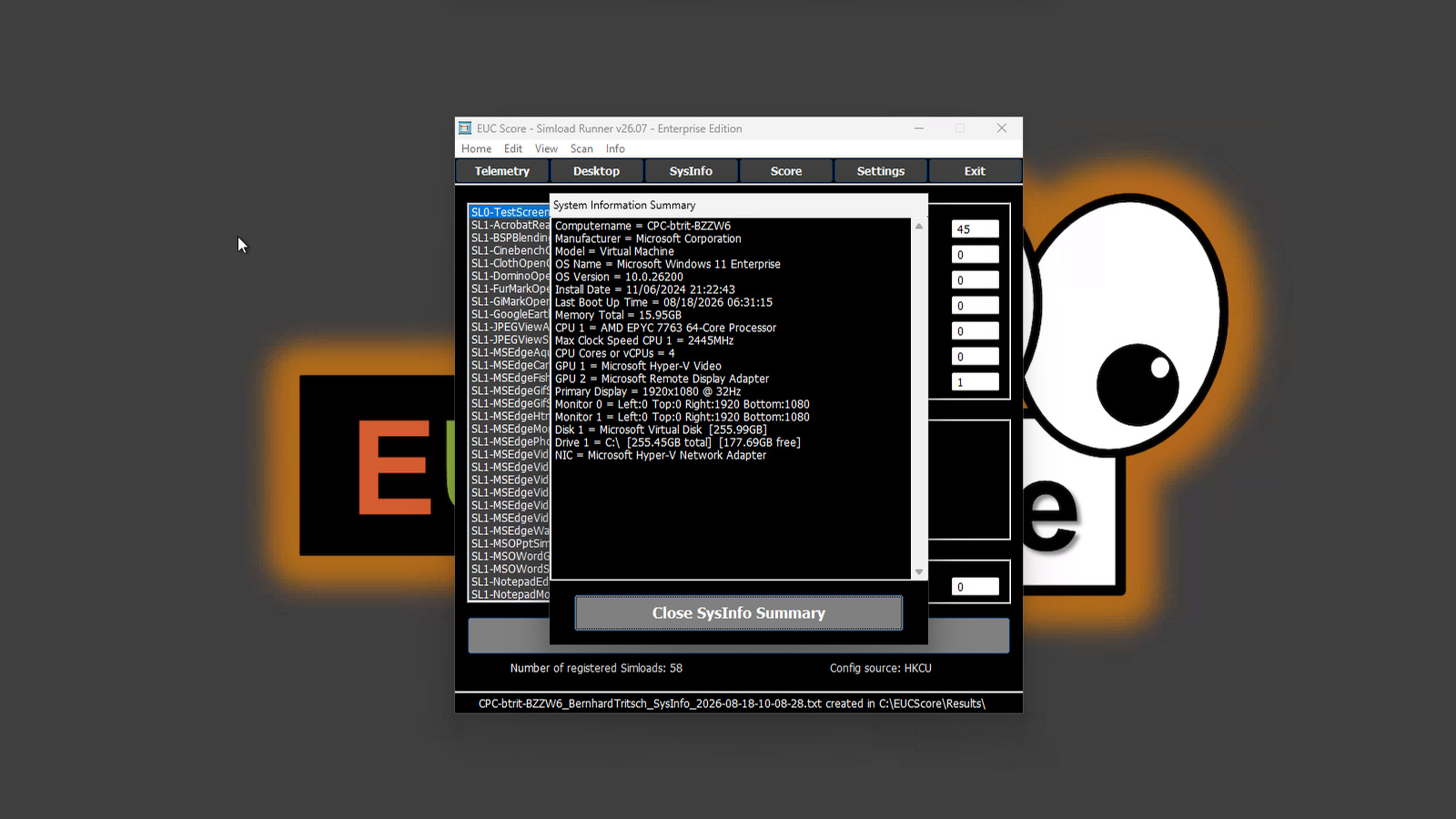Choose the SL1-FurMark simload
1456x819 pixels.
pyautogui.click(x=510, y=288)
